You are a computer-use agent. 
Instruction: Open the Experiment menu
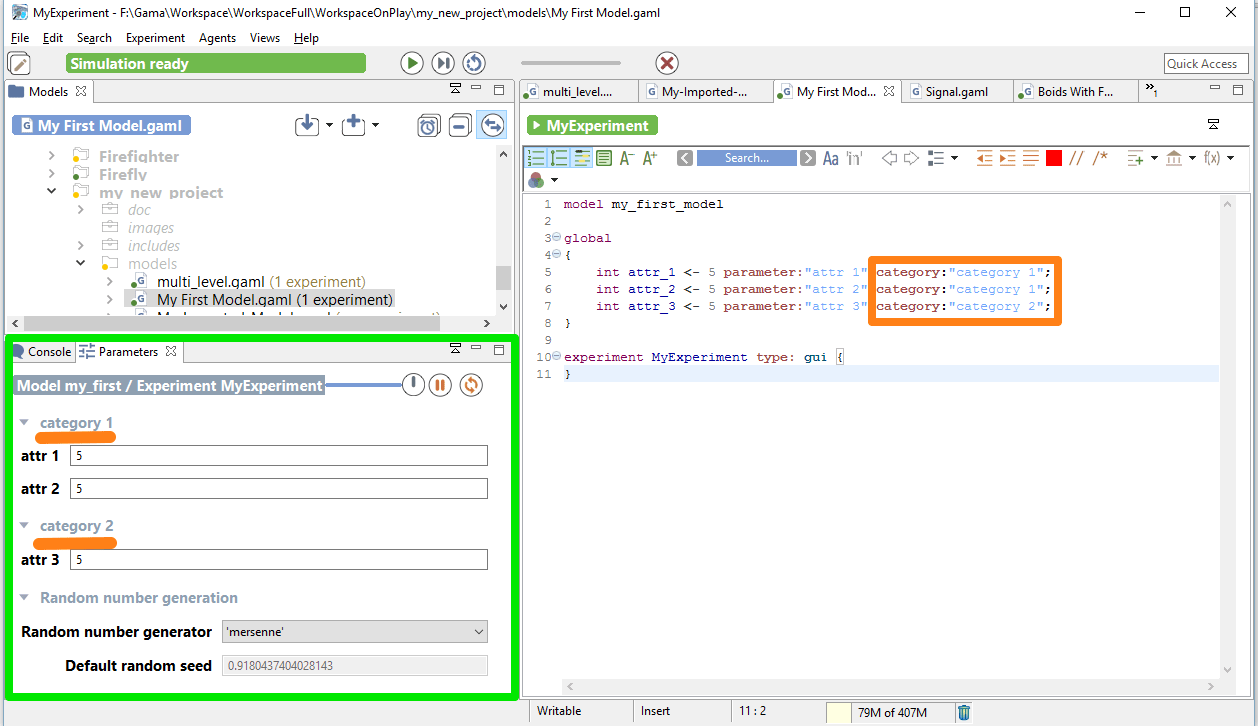tap(155, 38)
